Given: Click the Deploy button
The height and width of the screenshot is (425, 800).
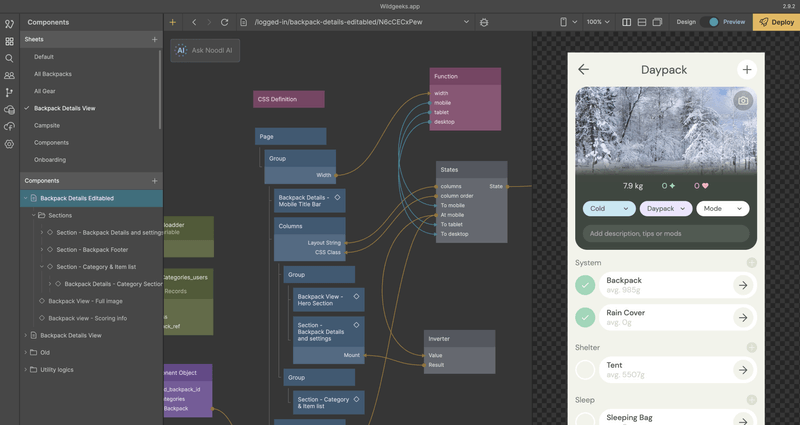Looking at the screenshot, I should 776,22.
